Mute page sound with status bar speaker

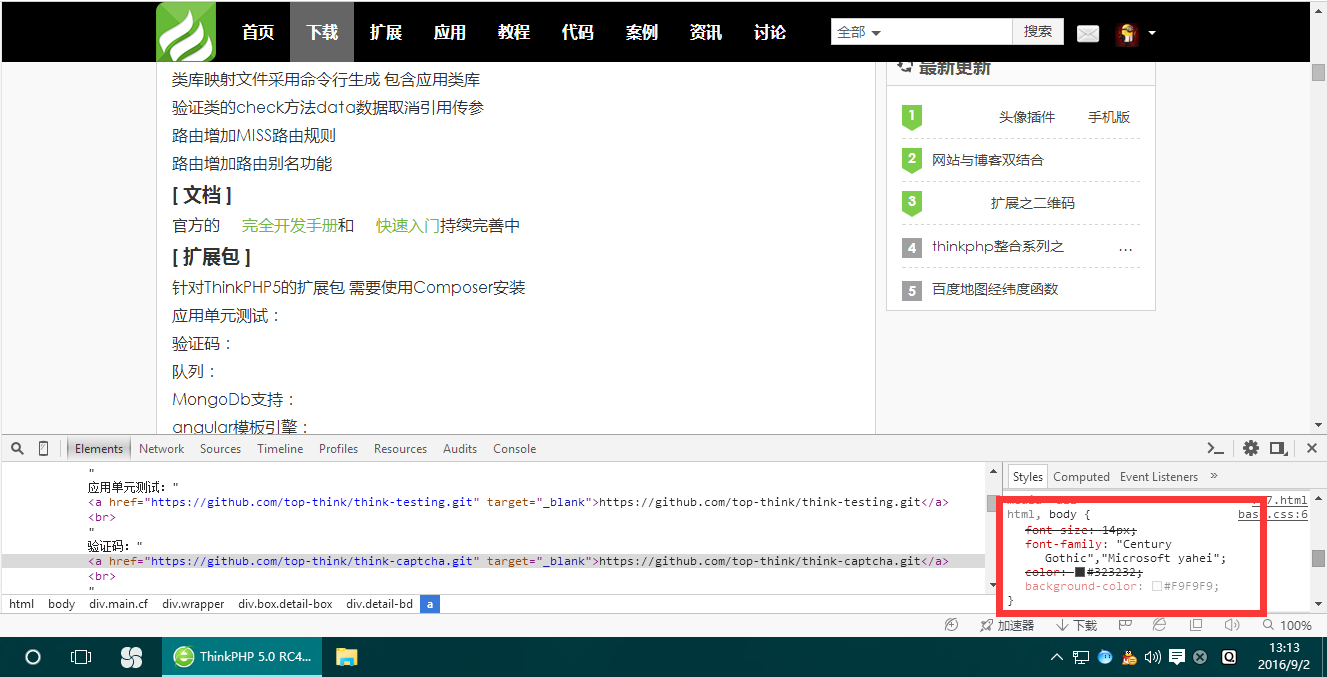point(1232,625)
